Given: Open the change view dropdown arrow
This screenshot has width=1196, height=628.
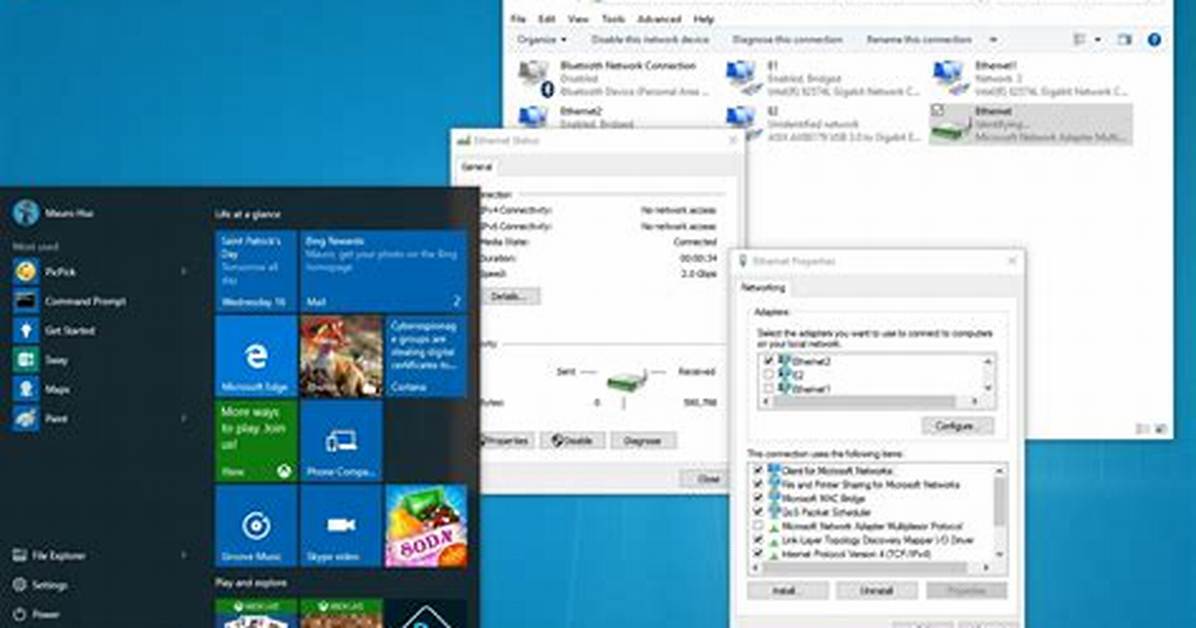Looking at the screenshot, I should coord(1098,40).
